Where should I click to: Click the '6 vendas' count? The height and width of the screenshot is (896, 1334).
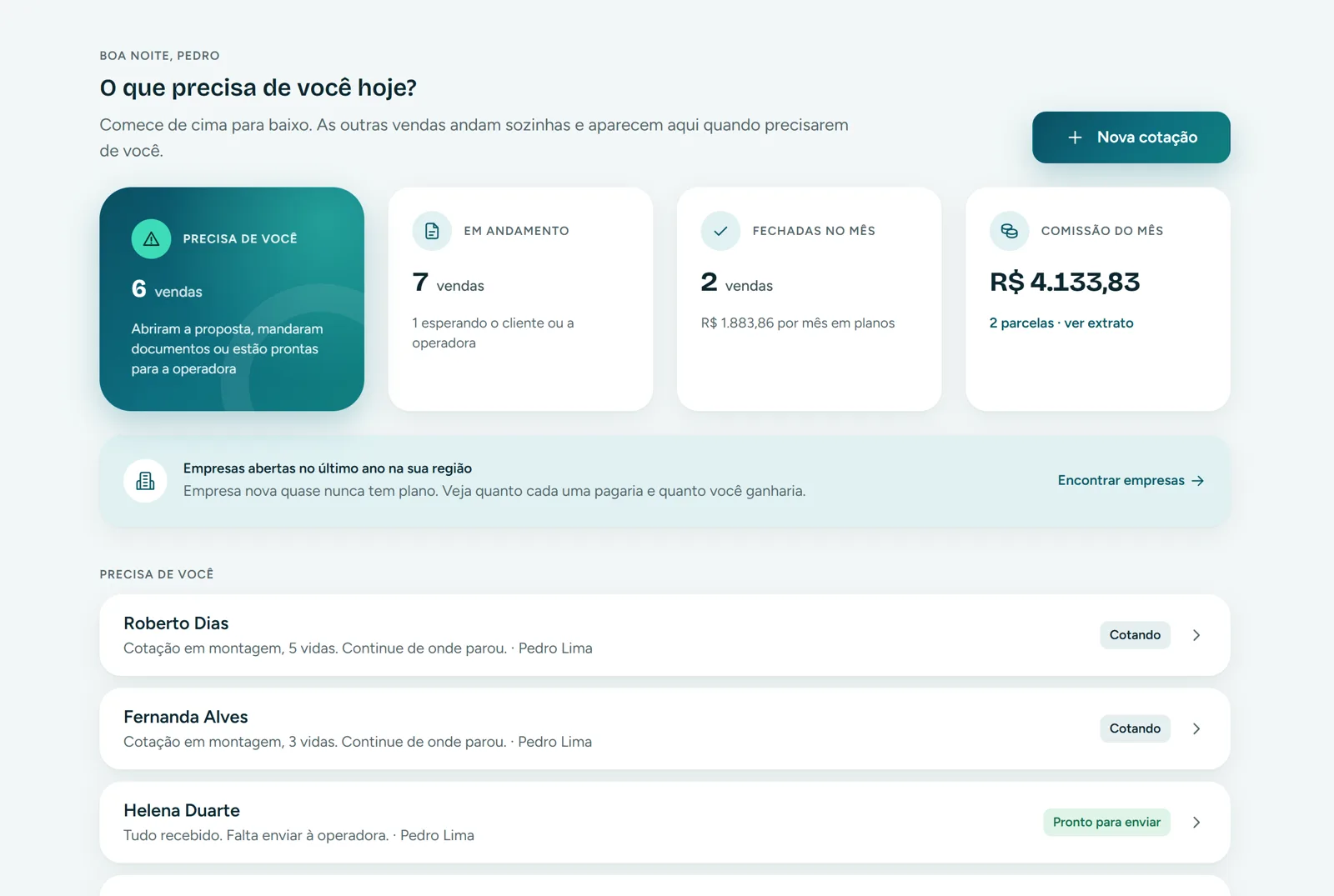[x=167, y=289]
